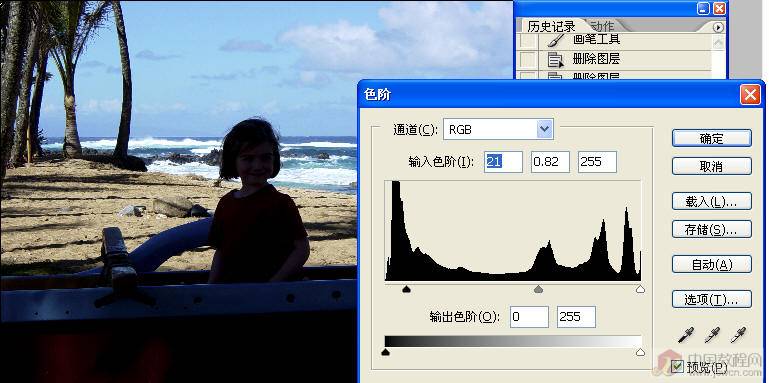This screenshot has width=769, height=383.
Task: Confirm Levels with the 确定 button
Action: pos(711,138)
